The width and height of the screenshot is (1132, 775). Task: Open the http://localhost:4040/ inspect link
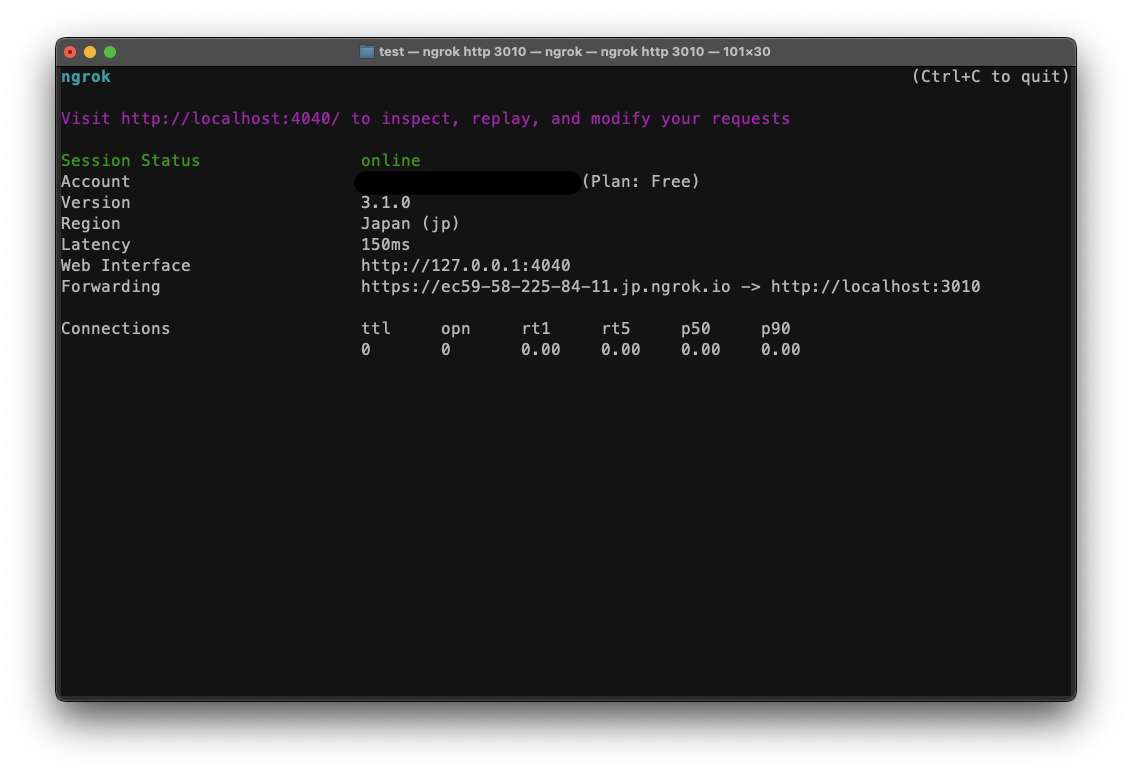(230, 118)
